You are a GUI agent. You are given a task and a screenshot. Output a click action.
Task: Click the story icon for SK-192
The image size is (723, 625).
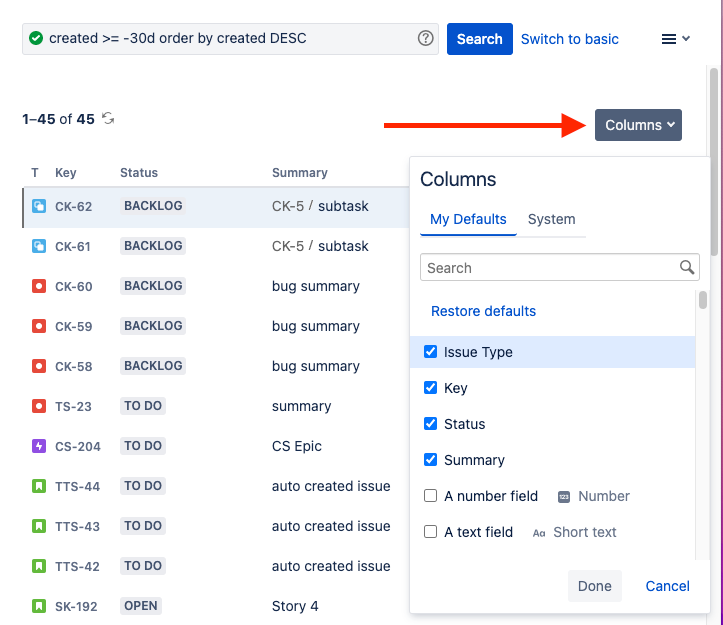[39, 606]
